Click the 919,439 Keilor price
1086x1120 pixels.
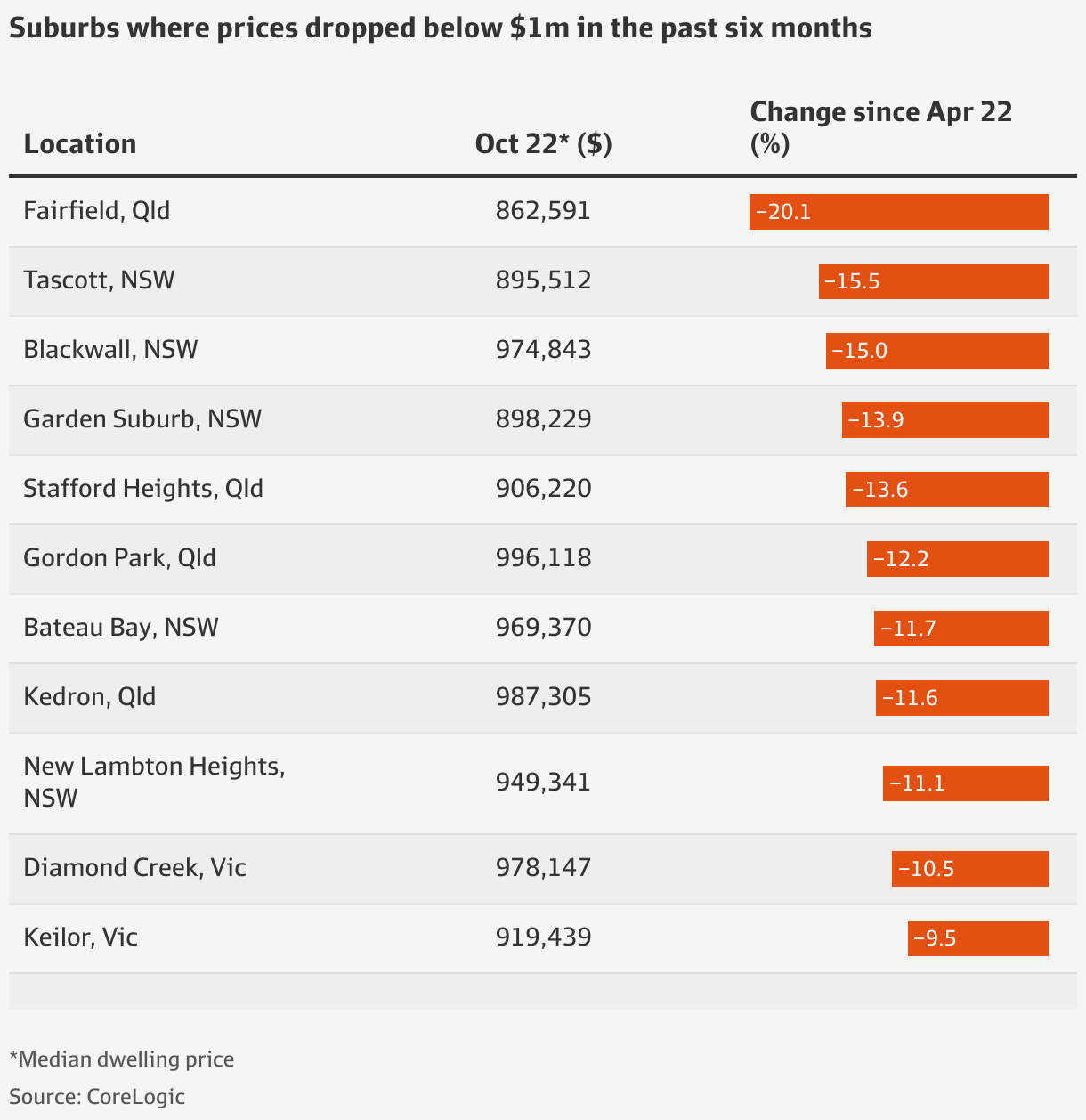(543, 937)
